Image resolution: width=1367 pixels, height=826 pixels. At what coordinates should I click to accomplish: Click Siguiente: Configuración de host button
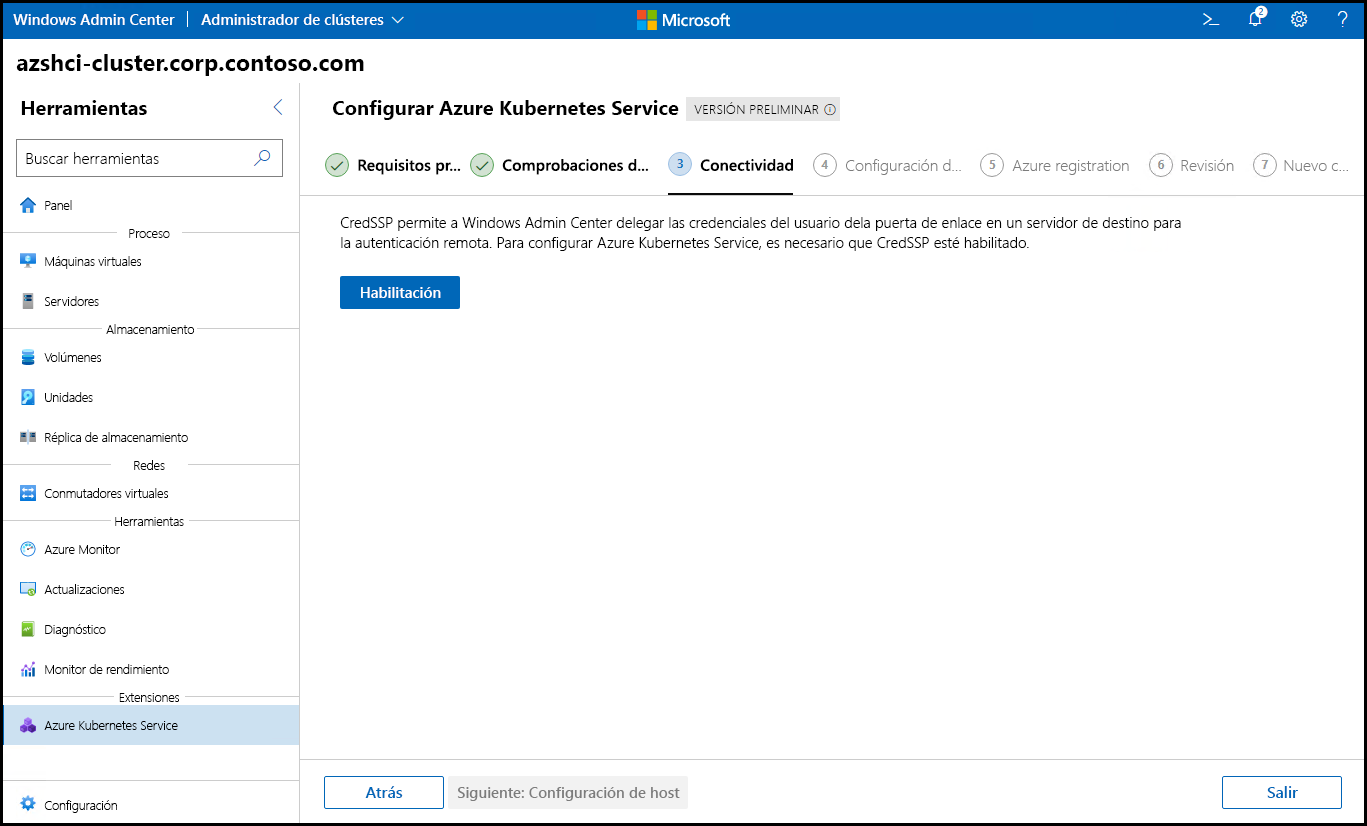click(x=568, y=792)
